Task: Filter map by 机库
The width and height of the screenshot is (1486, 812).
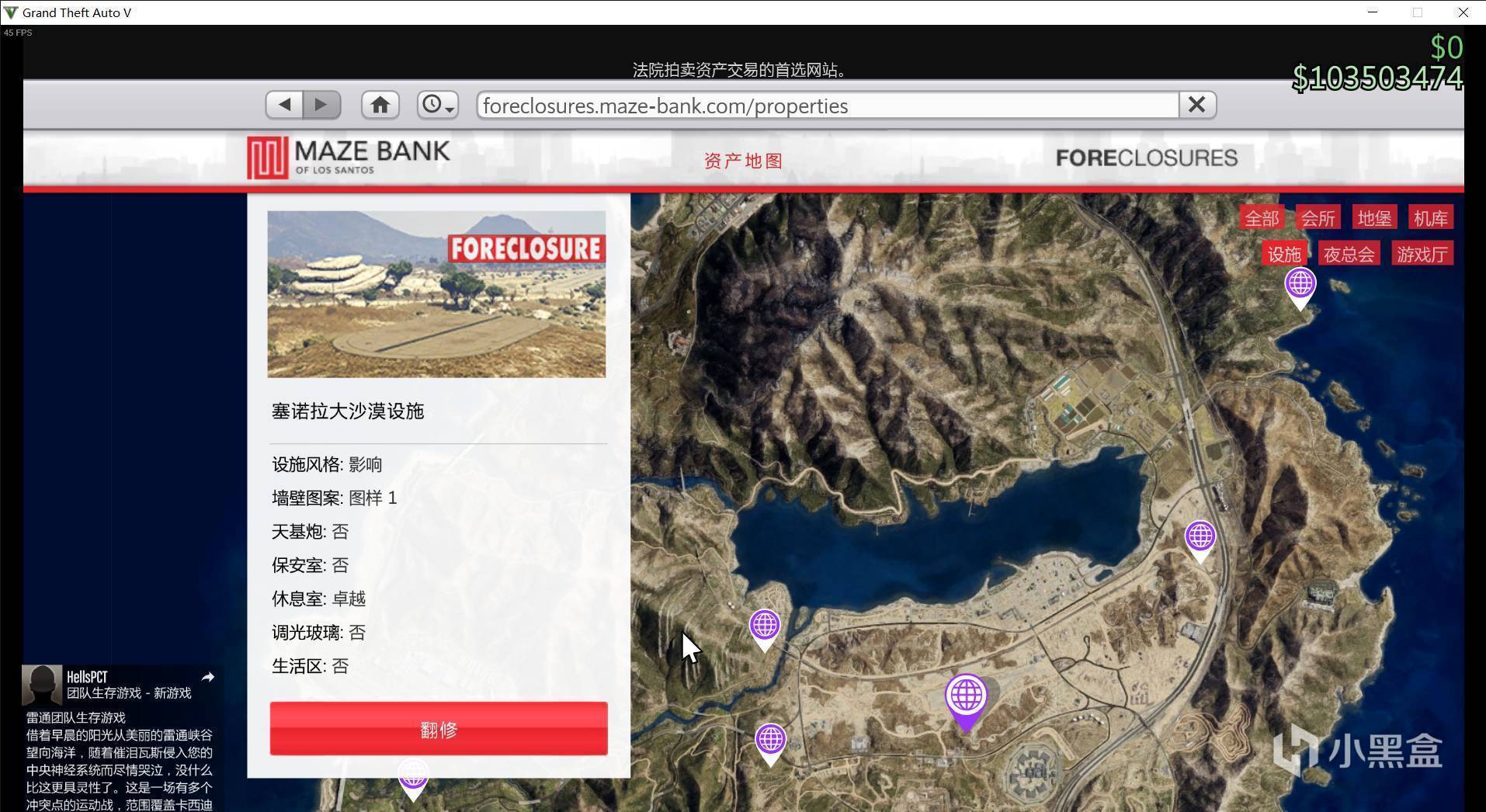Action: click(1430, 218)
